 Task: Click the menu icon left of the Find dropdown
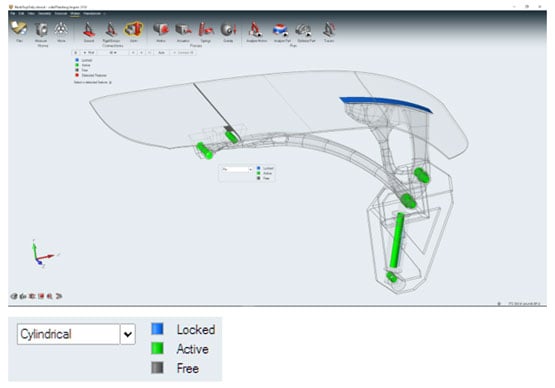pos(75,53)
